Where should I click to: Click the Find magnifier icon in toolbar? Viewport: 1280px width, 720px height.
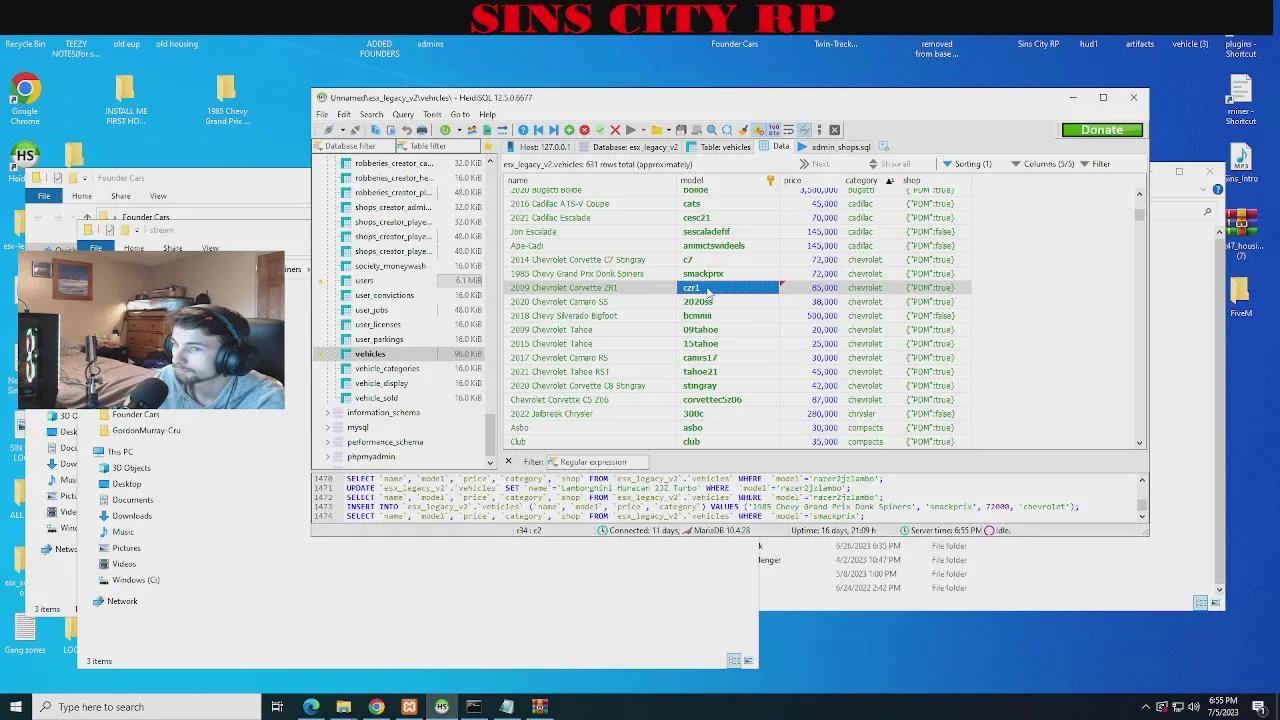coord(711,130)
